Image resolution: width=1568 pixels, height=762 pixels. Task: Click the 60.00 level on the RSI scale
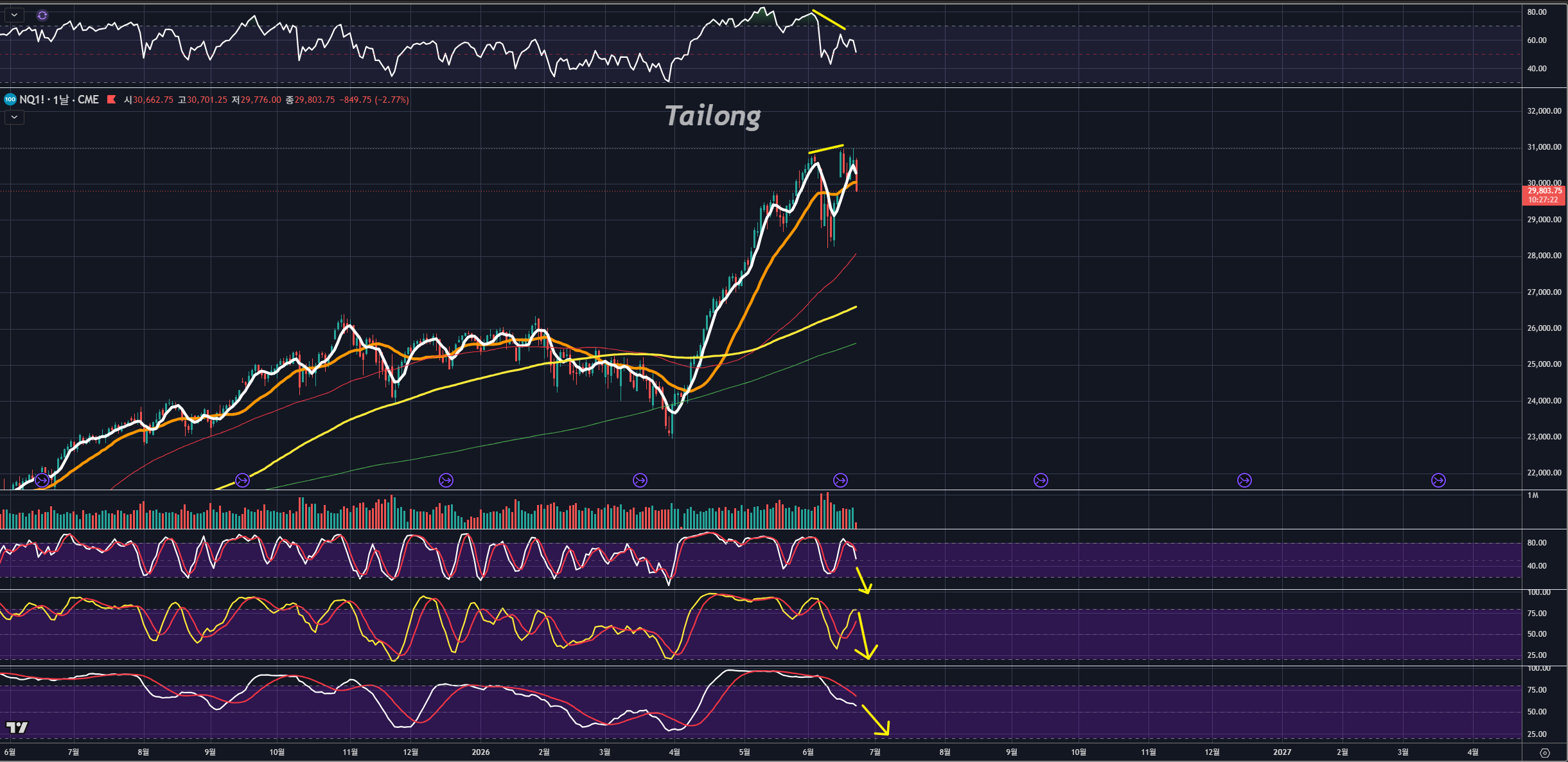[1537, 40]
